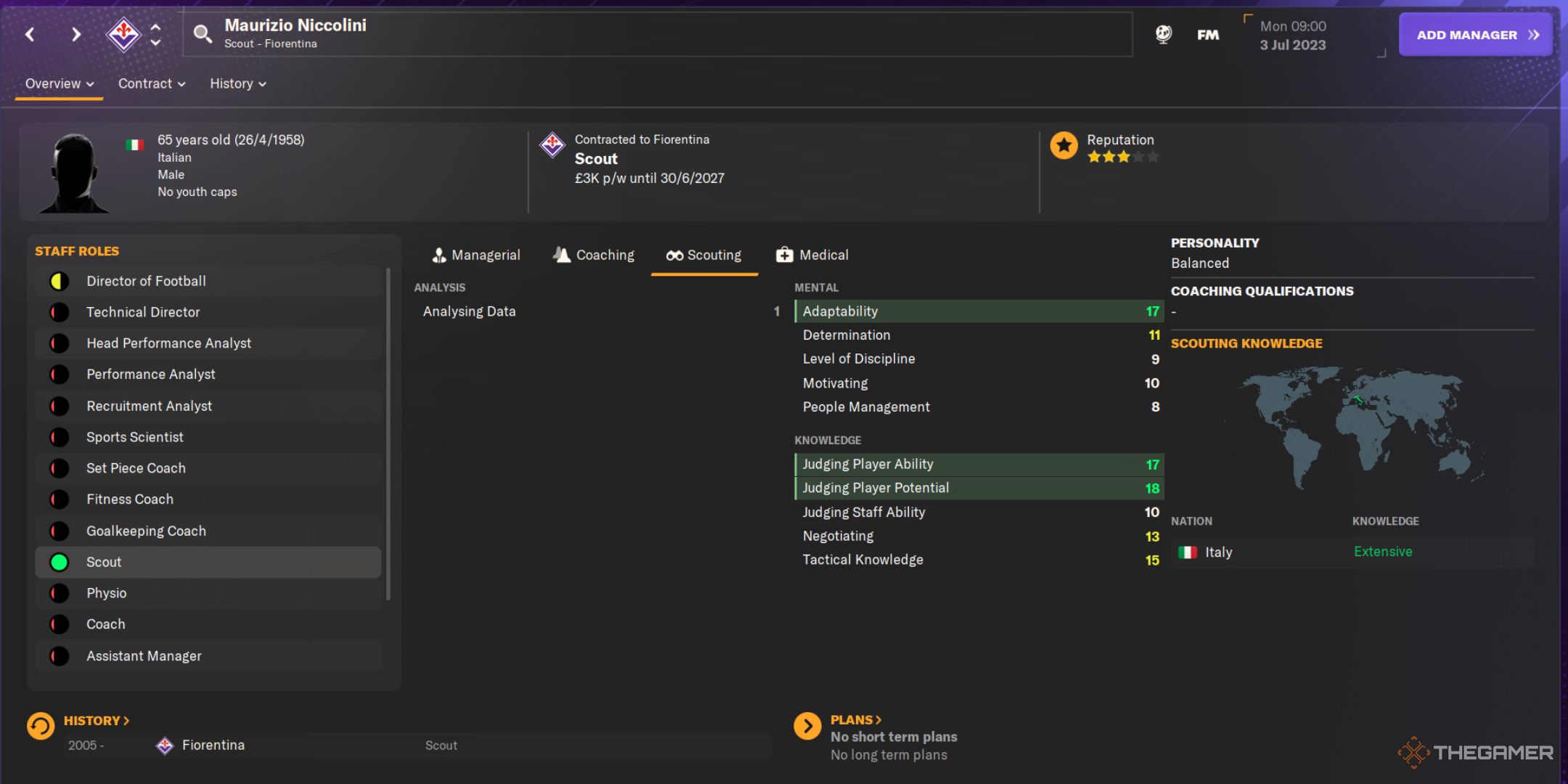
Task: Click the Italy flag in the knowledge table
Action: coord(1188,552)
